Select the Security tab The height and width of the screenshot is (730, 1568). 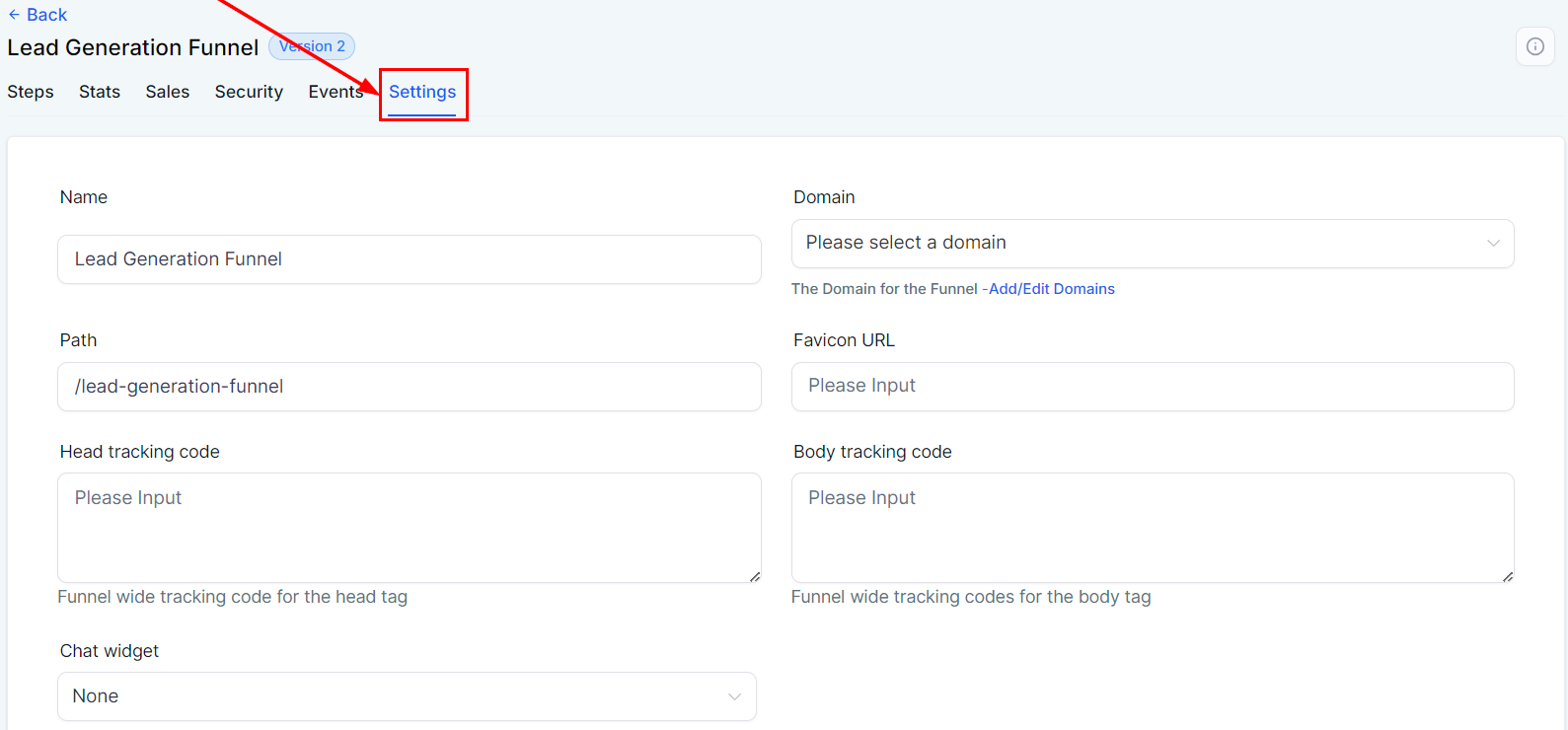tap(249, 92)
